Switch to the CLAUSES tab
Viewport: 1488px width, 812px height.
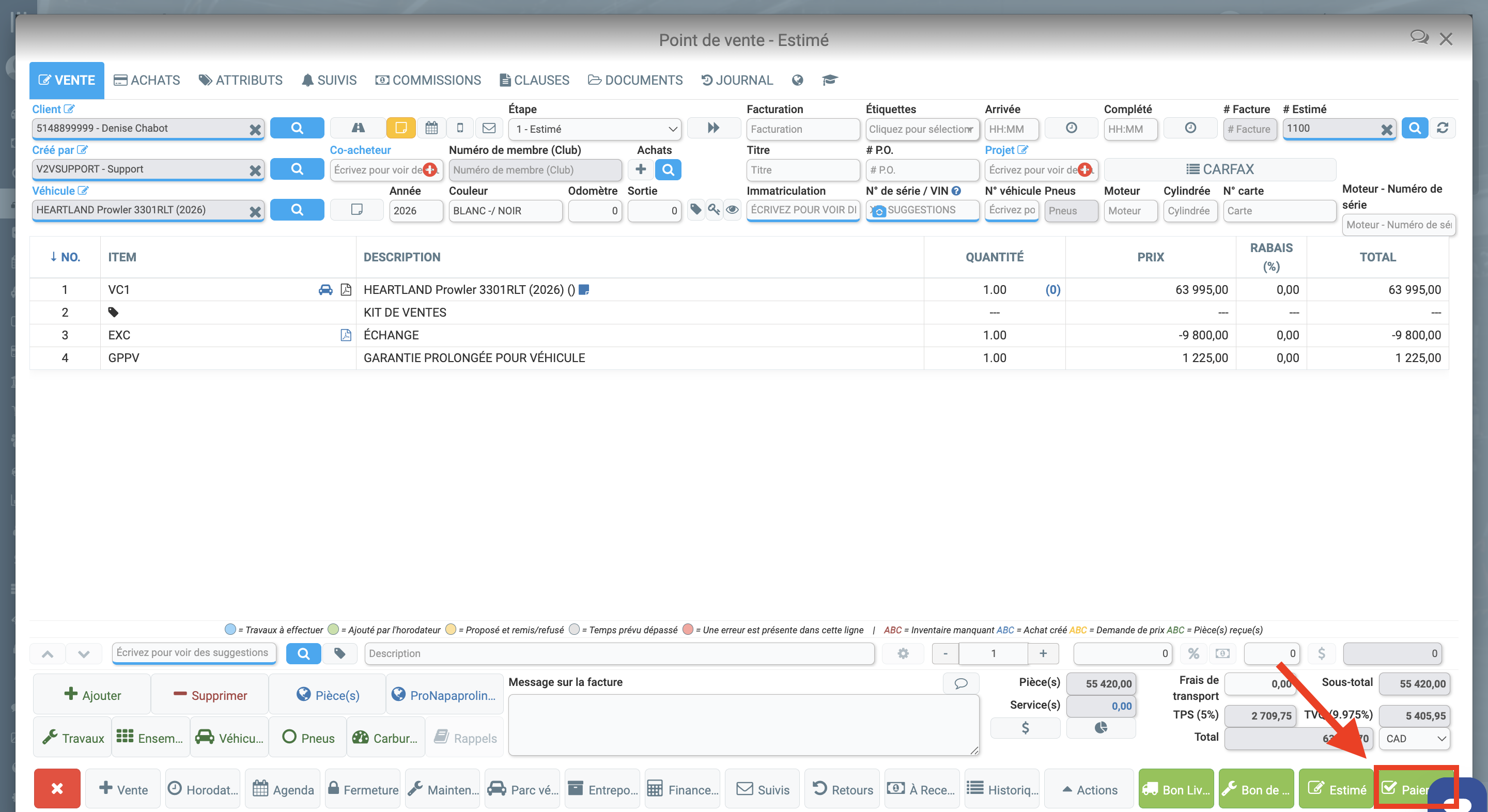[534, 80]
